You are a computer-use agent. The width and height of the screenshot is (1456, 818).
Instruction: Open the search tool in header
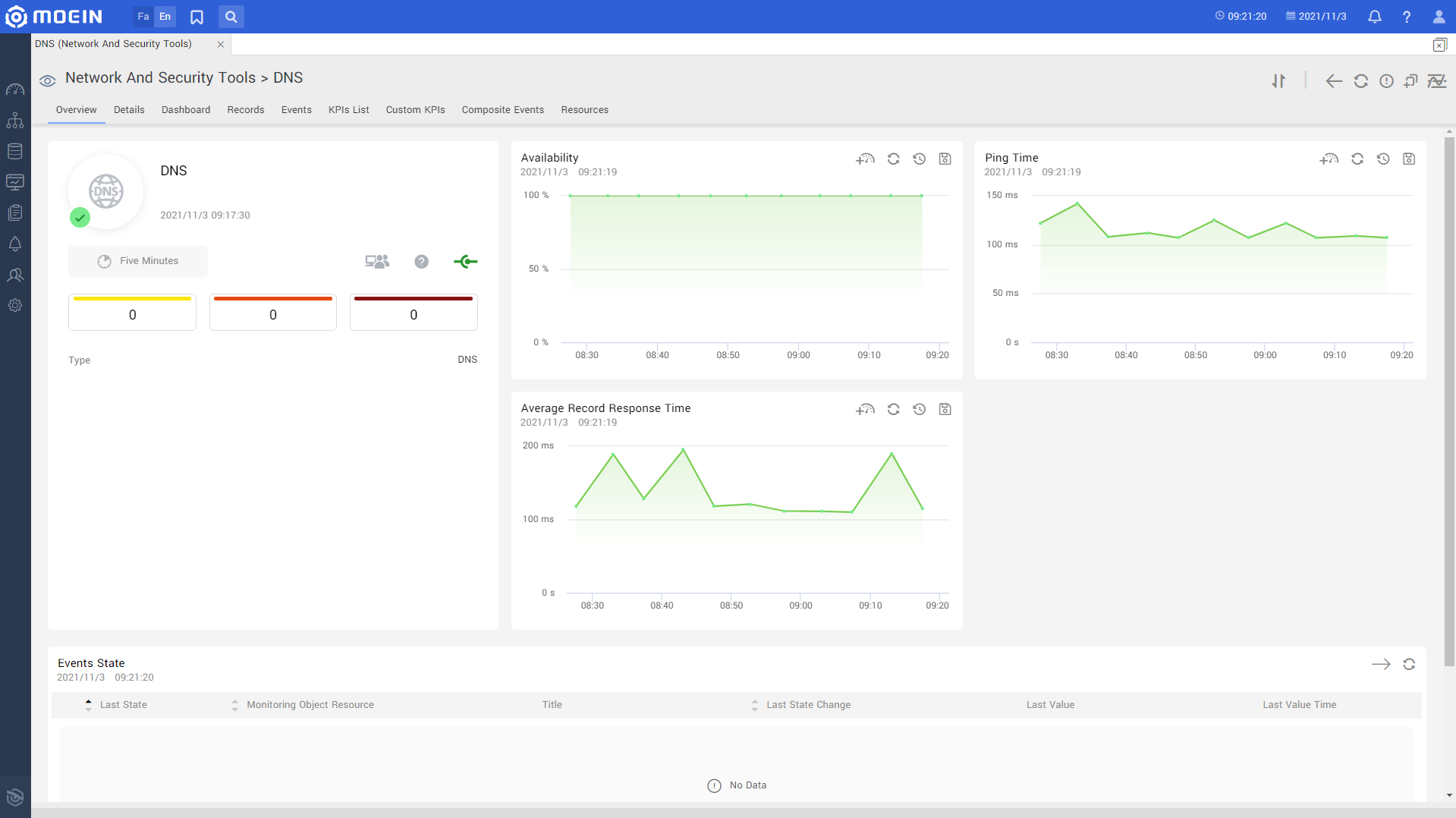(231, 17)
